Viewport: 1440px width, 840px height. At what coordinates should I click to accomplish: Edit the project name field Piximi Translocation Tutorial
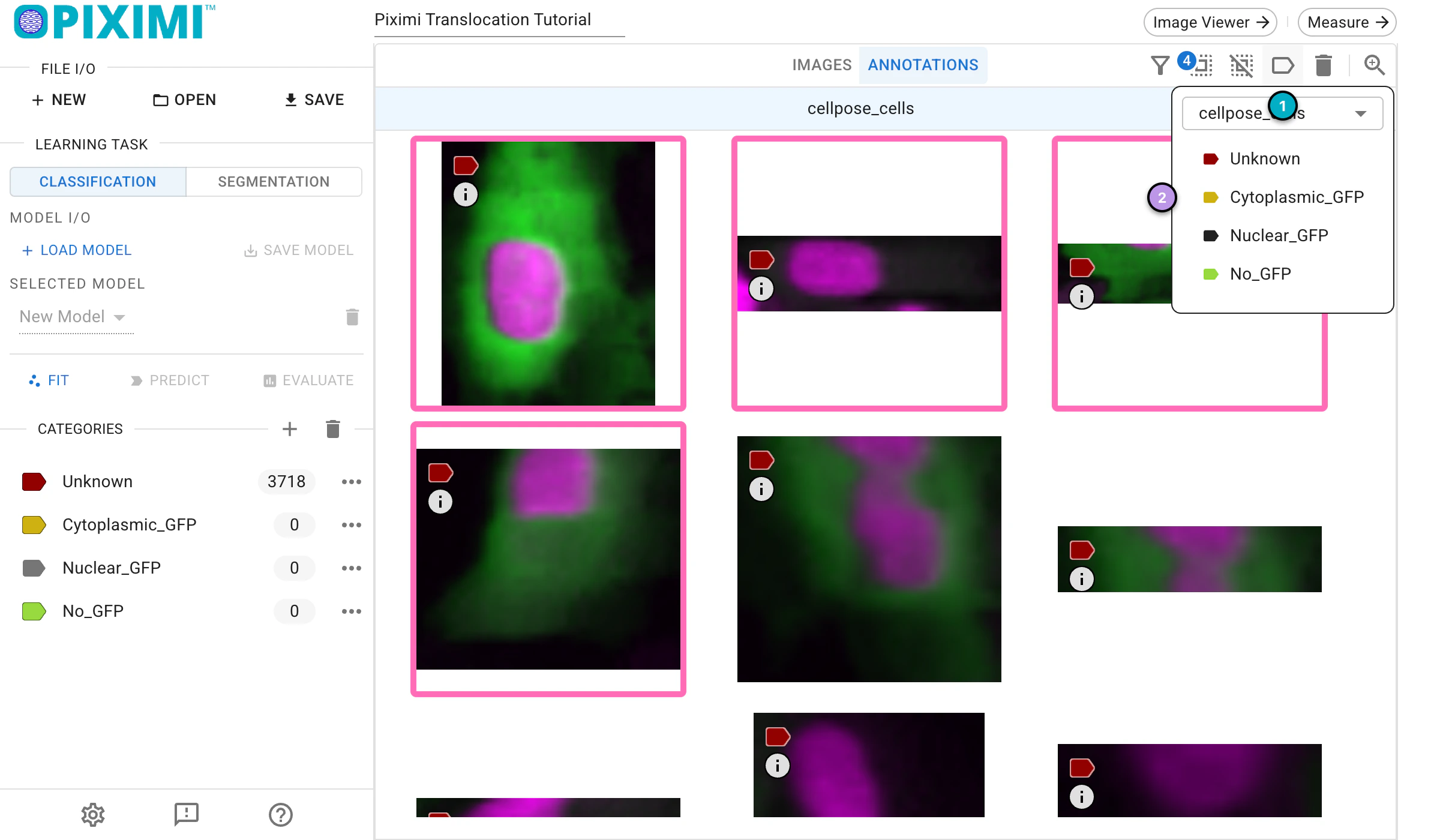click(499, 20)
